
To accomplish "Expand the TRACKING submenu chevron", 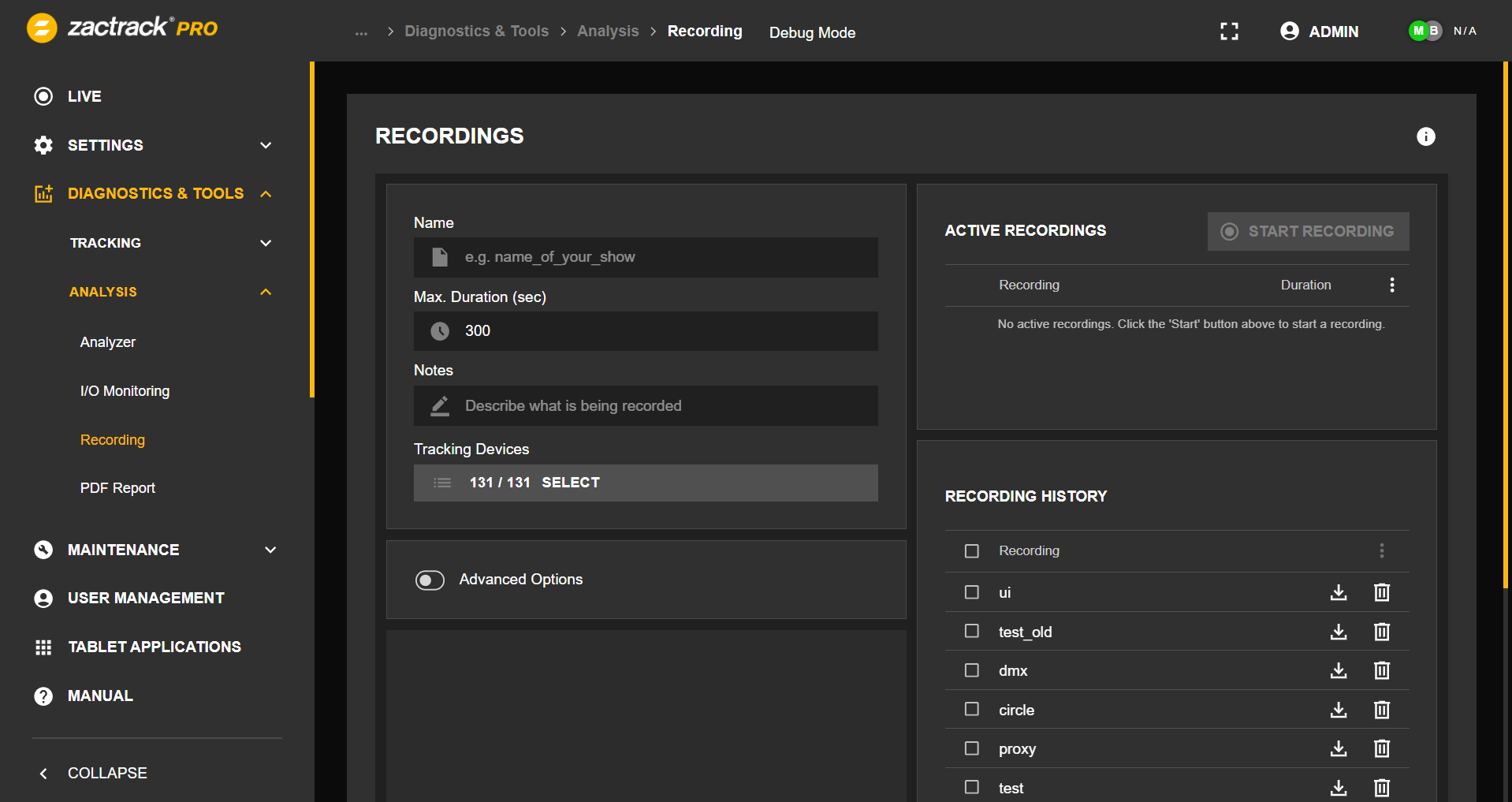I will (x=266, y=243).
